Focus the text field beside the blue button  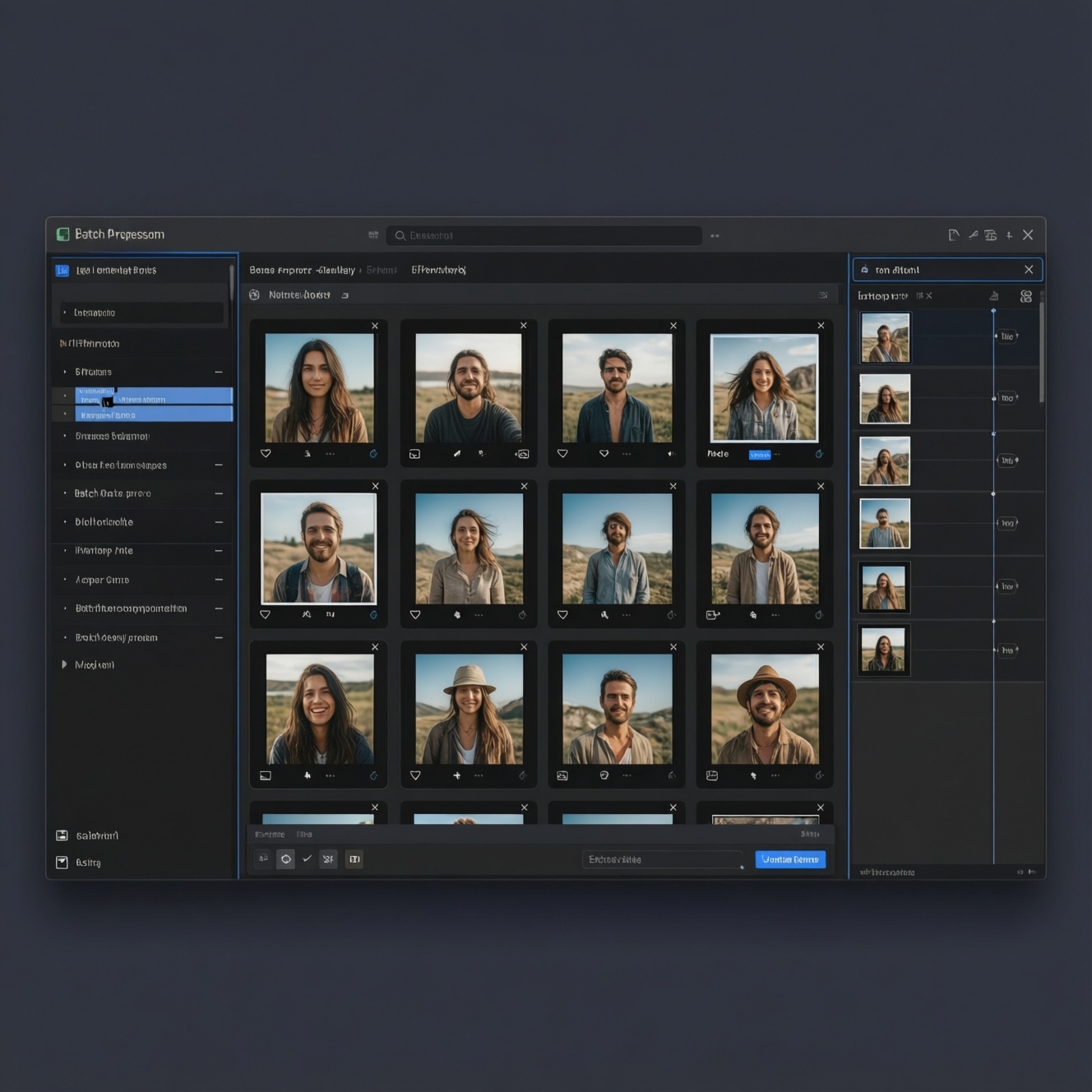(x=663, y=859)
